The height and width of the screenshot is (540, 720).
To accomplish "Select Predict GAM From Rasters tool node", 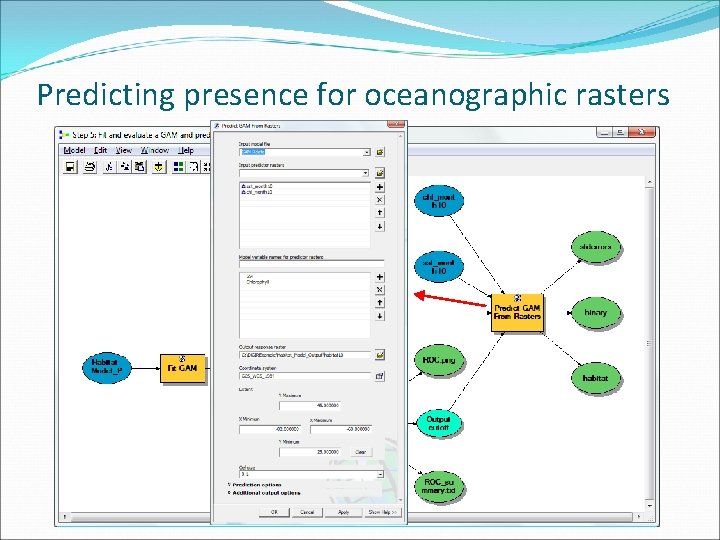I will tap(517, 312).
